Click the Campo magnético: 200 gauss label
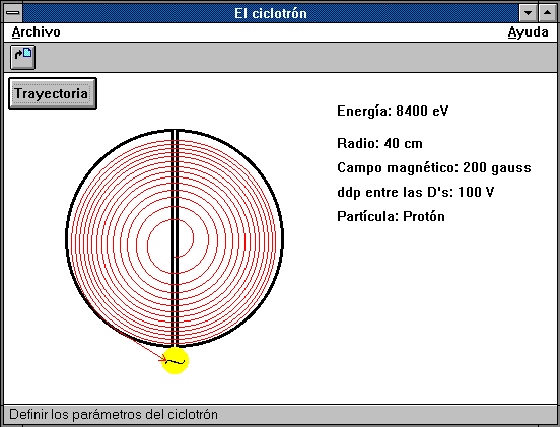Viewport: 560px width, 427px height. 434,167
